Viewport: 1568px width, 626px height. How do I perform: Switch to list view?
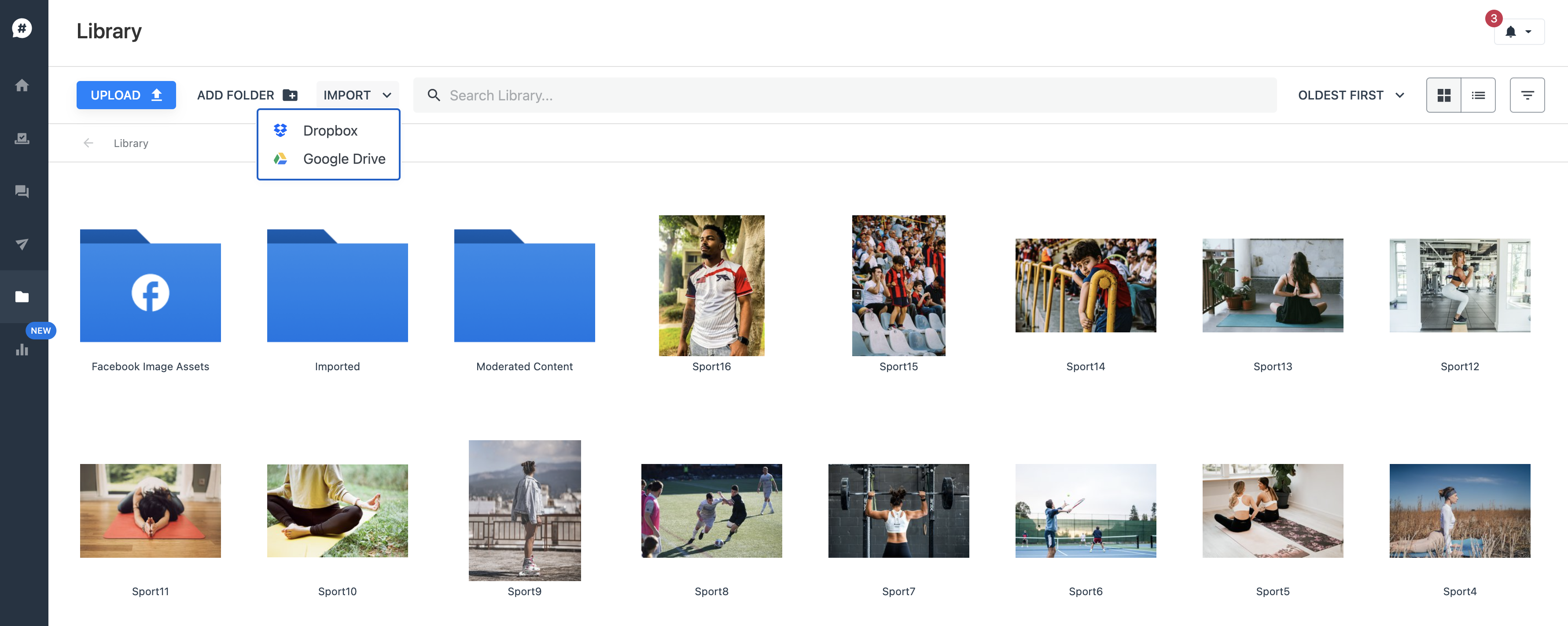point(1478,95)
